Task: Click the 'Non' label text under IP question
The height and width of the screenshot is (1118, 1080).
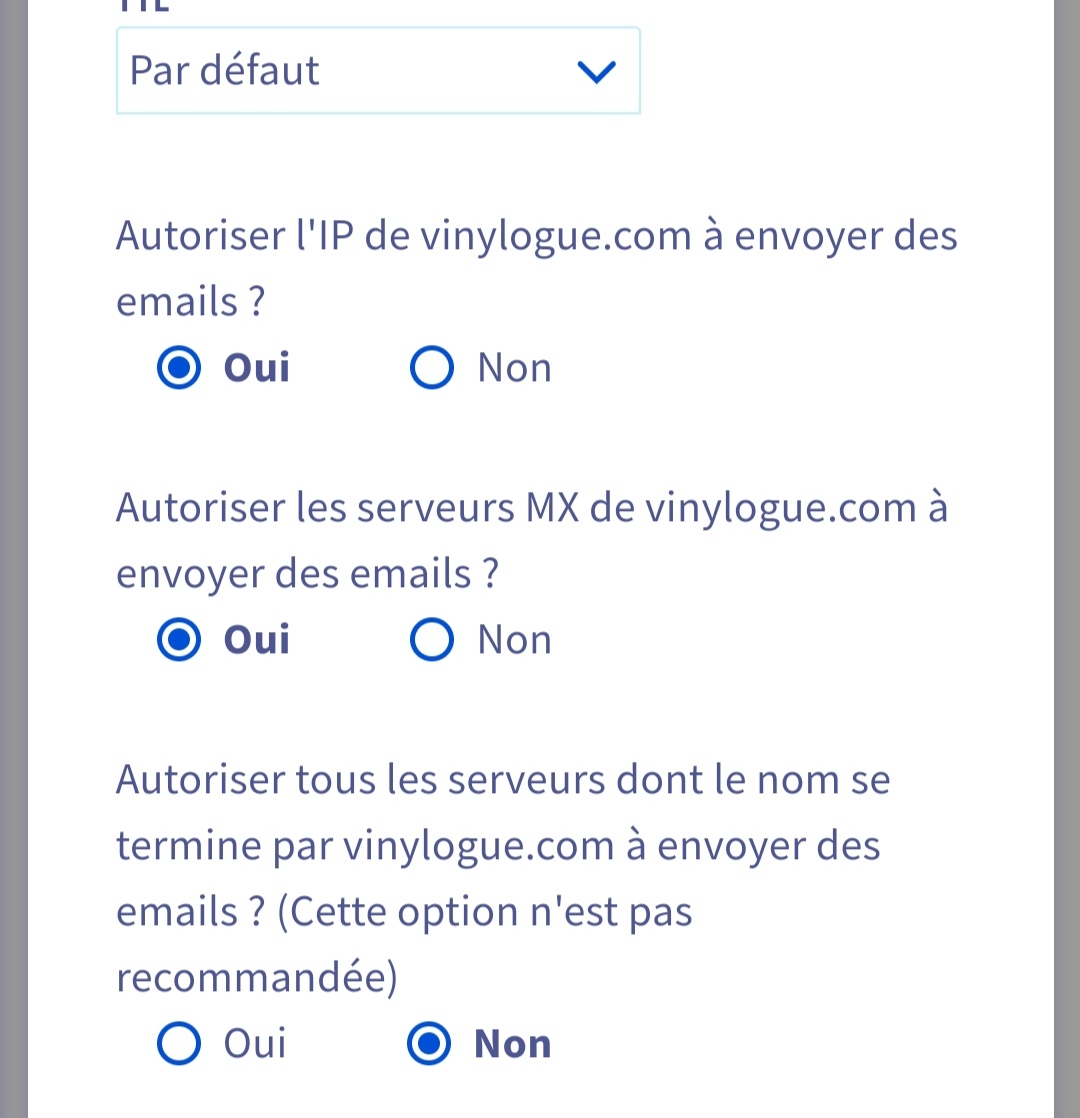Action: pyautogui.click(x=514, y=368)
